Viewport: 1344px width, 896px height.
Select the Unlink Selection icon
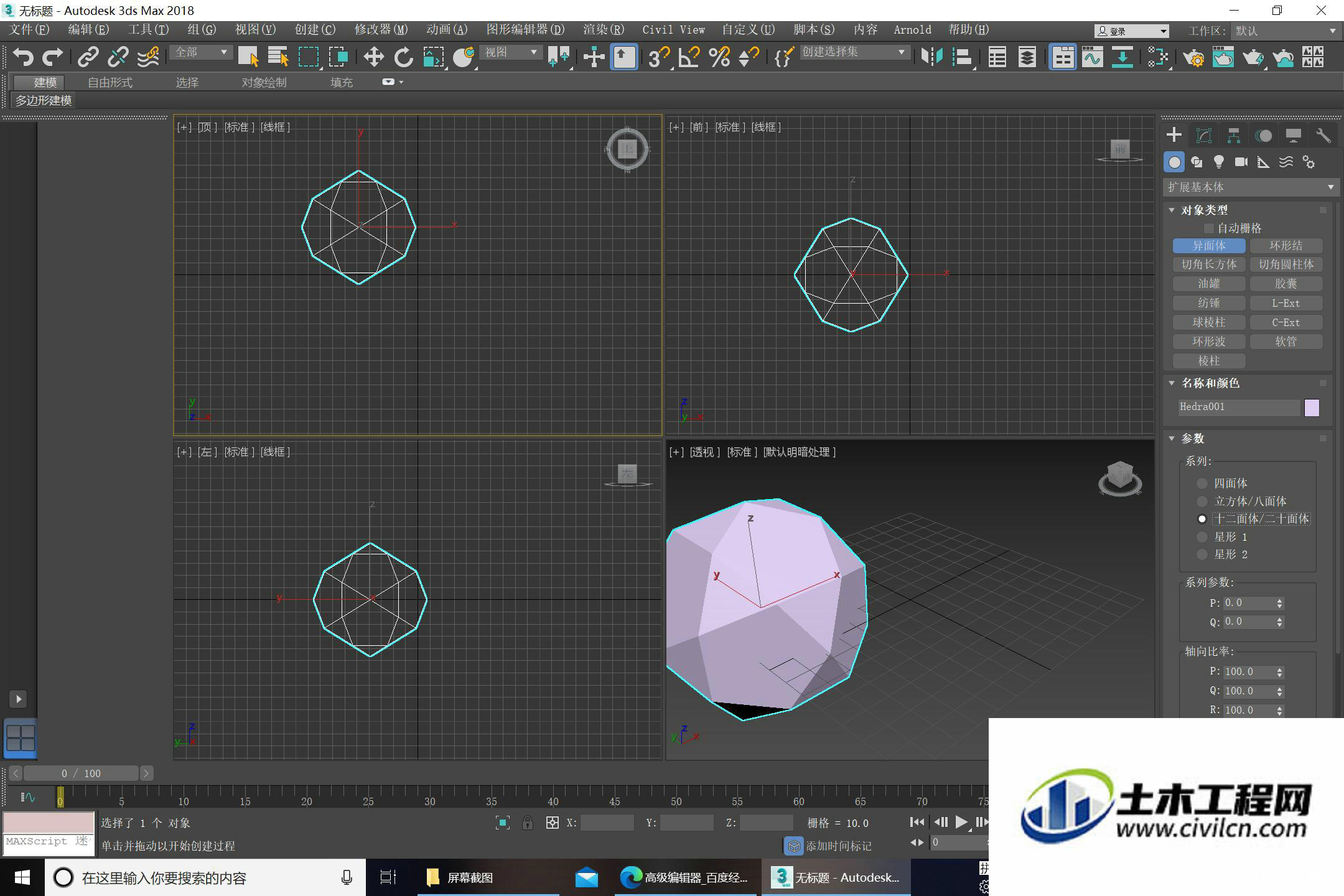point(118,57)
